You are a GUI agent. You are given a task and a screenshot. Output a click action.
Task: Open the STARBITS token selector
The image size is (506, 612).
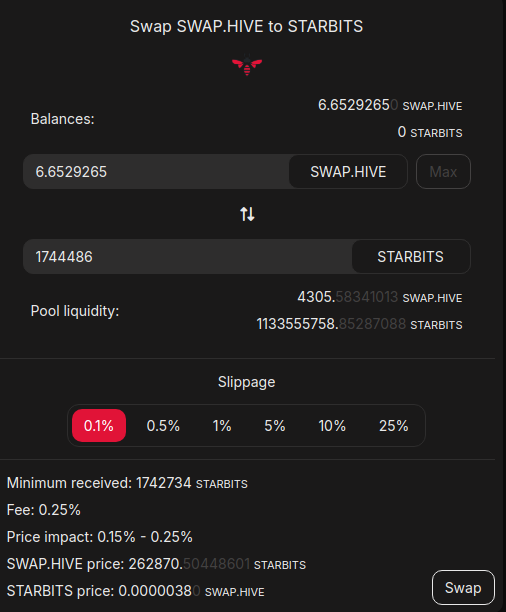tap(411, 257)
